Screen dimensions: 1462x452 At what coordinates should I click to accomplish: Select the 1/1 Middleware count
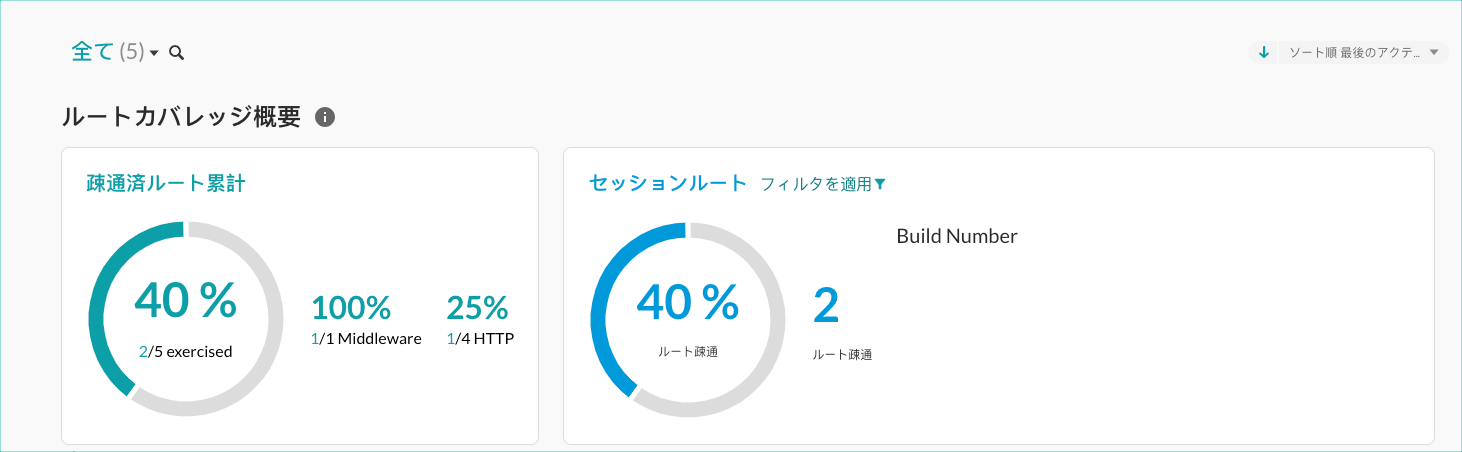pyautogui.click(x=366, y=338)
